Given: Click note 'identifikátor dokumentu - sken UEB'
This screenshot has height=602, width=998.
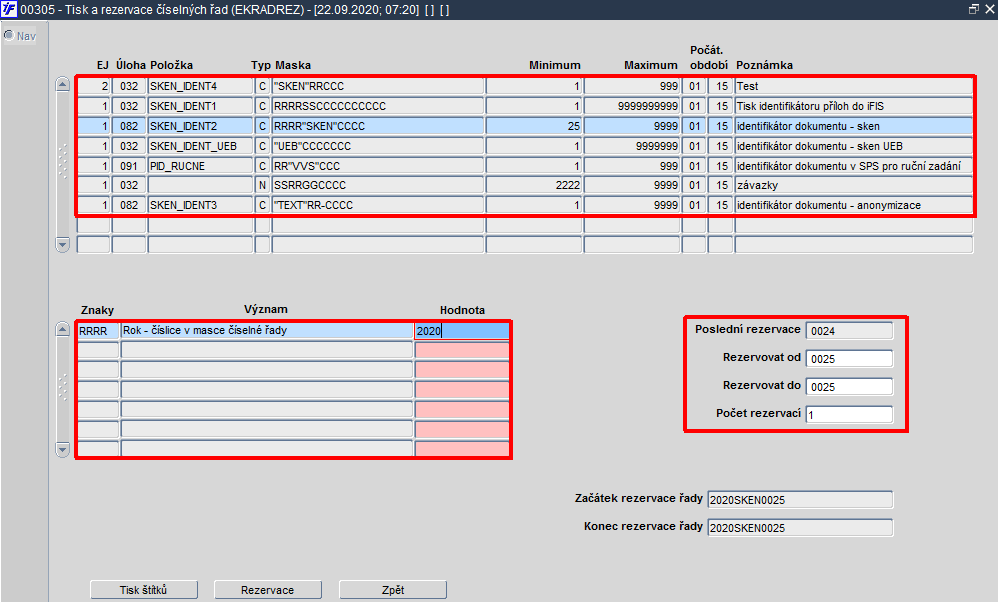Looking at the screenshot, I should click(x=854, y=146).
